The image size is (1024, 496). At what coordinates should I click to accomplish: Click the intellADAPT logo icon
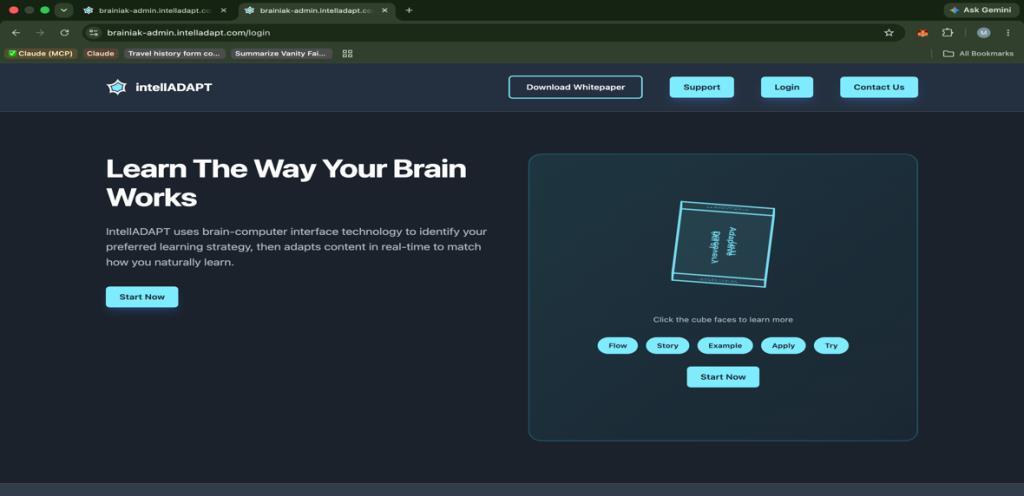tap(116, 87)
